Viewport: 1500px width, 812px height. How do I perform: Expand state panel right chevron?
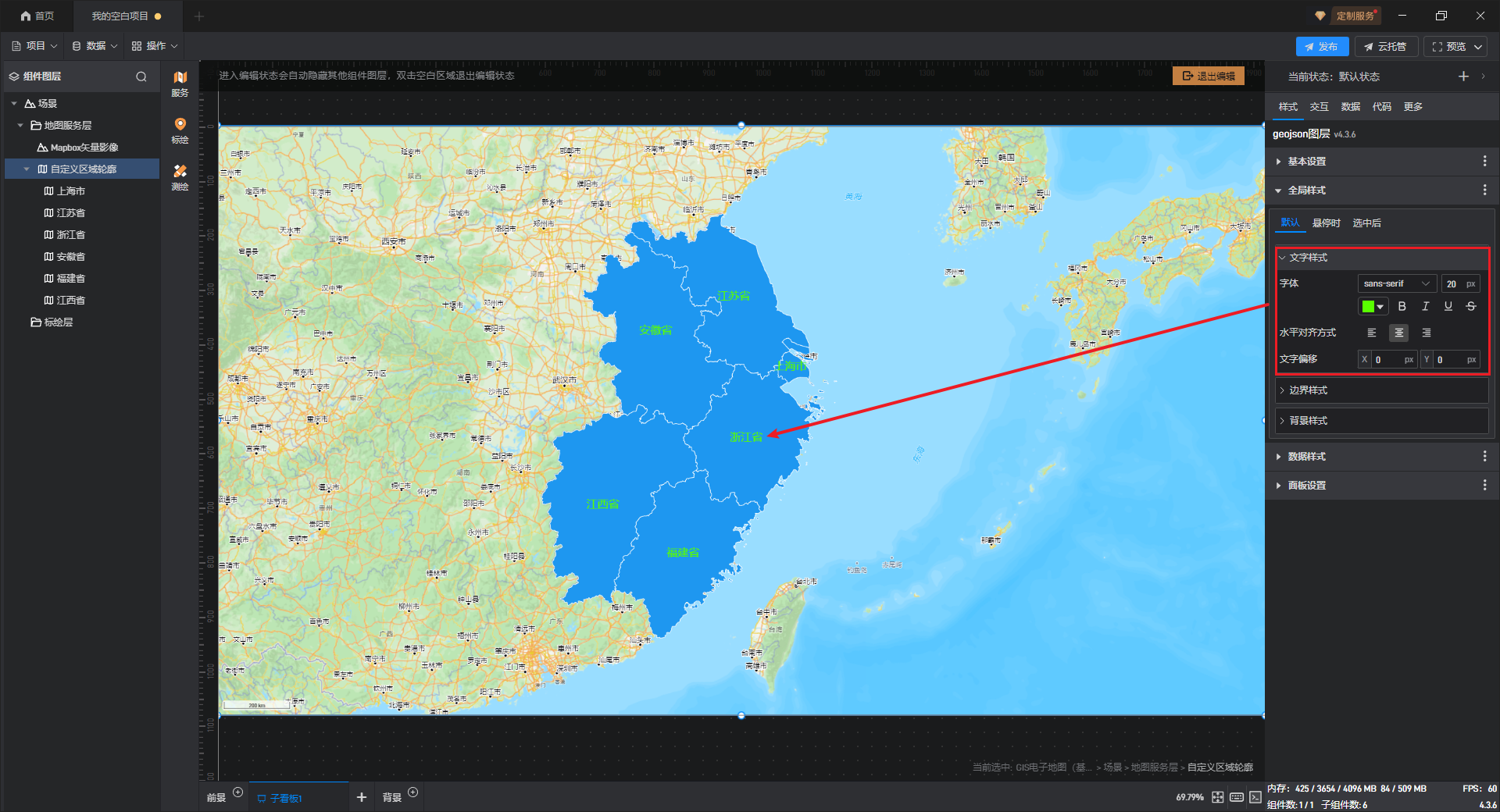1483,76
